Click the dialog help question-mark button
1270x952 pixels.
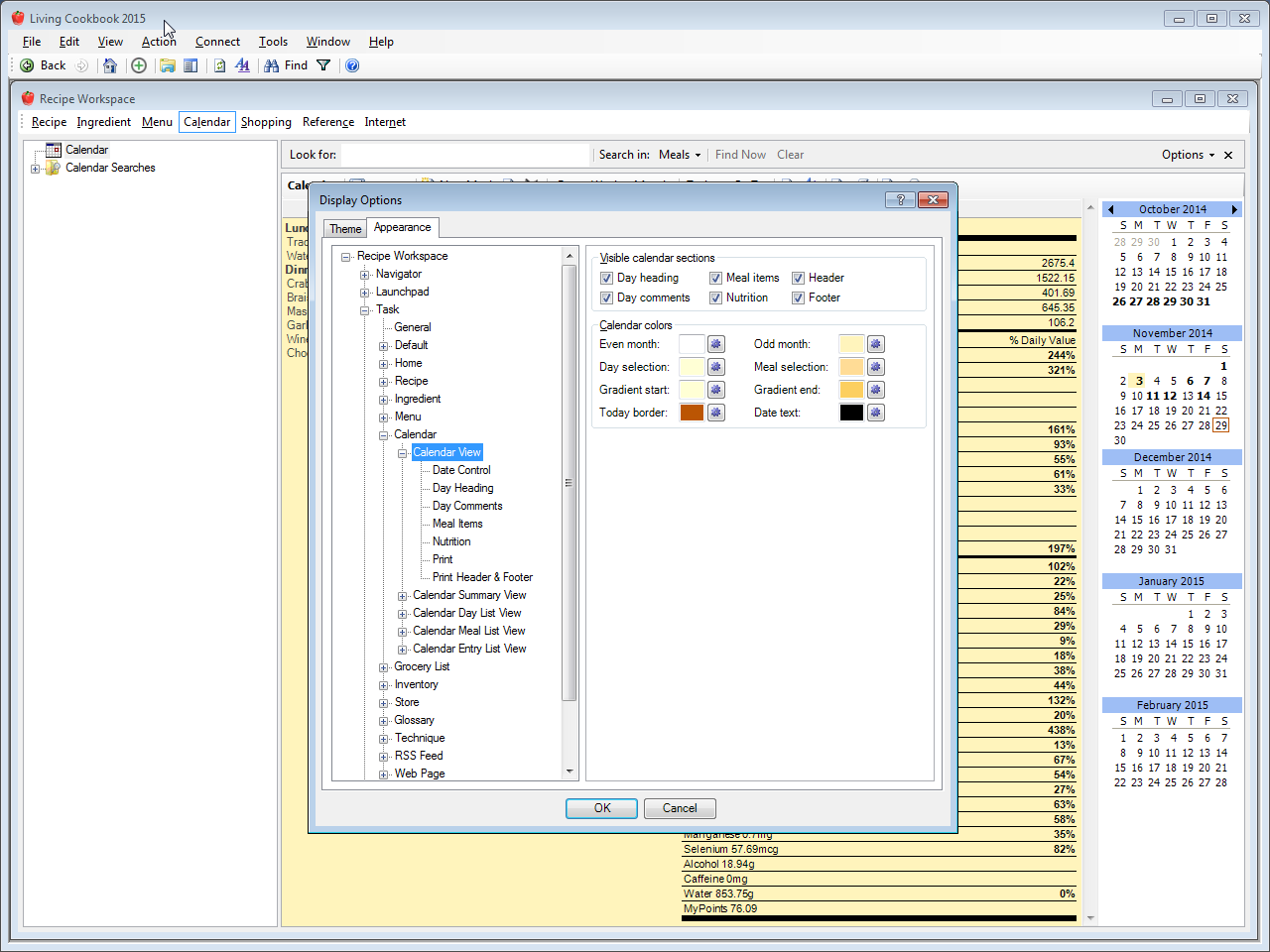click(x=900, y=199)
